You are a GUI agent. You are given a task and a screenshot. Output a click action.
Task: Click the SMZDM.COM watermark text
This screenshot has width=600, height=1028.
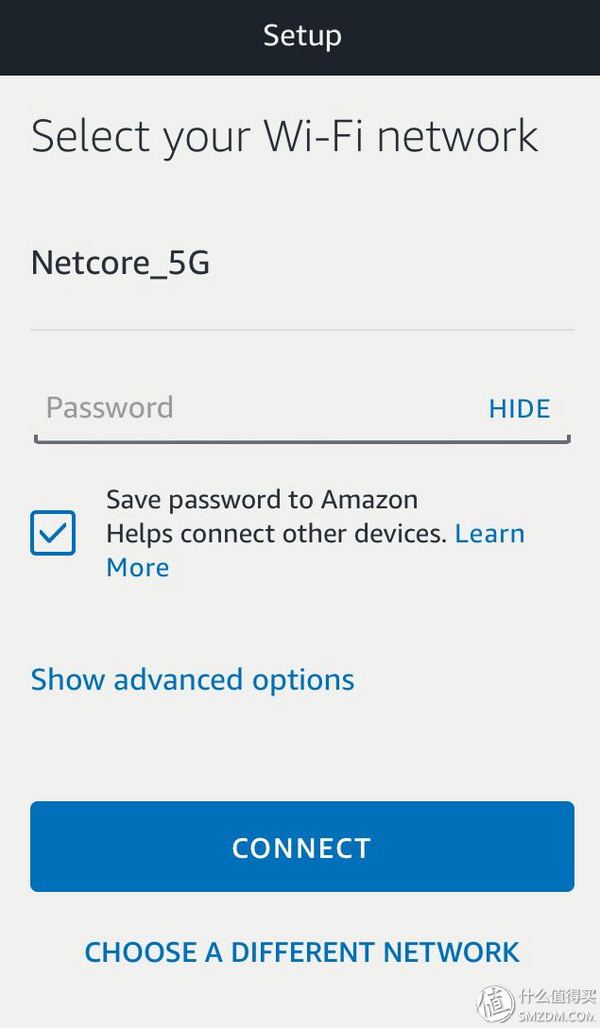click(x=557, y=1016)
